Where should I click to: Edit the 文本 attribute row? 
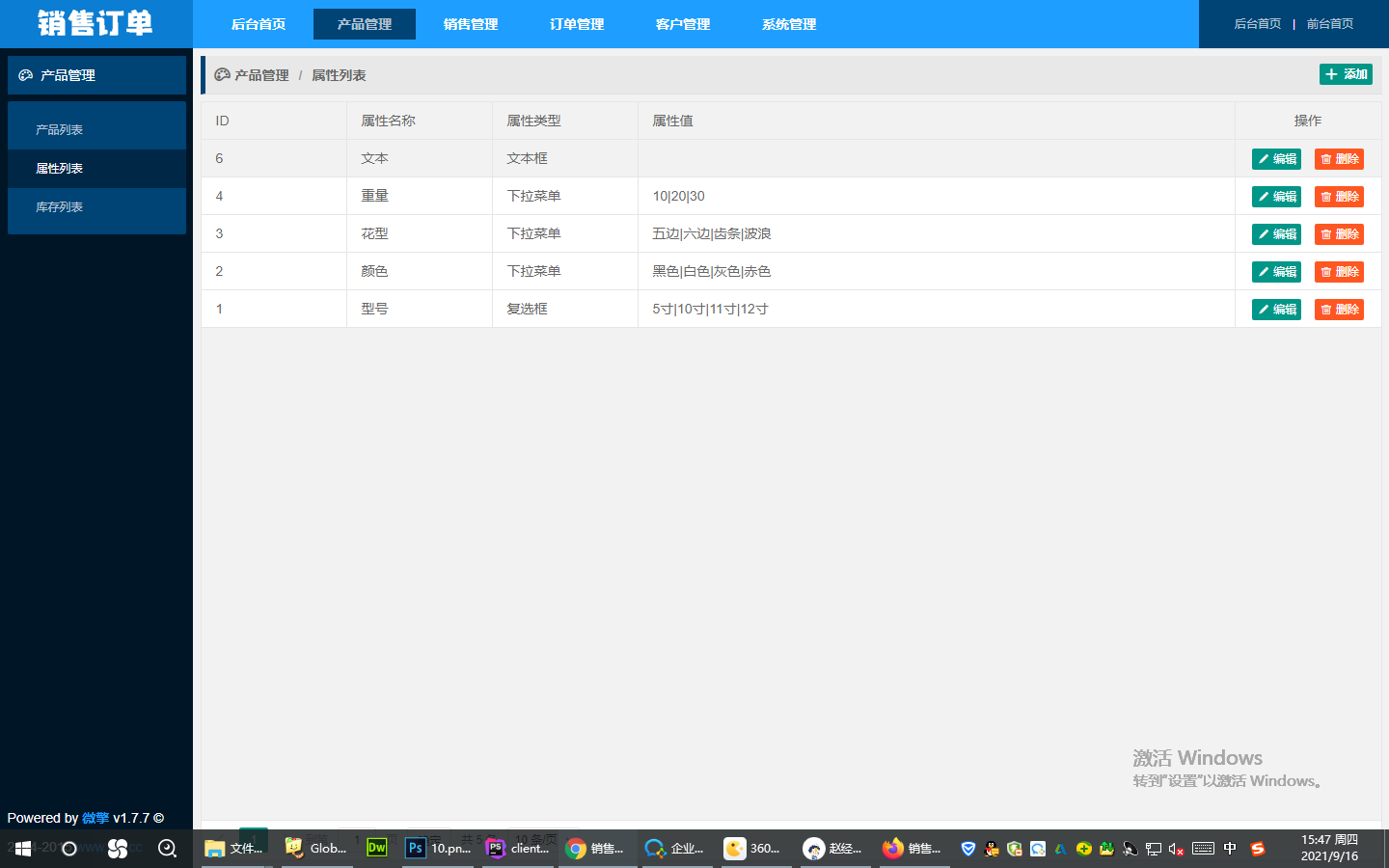click(x=1276, y=159)
